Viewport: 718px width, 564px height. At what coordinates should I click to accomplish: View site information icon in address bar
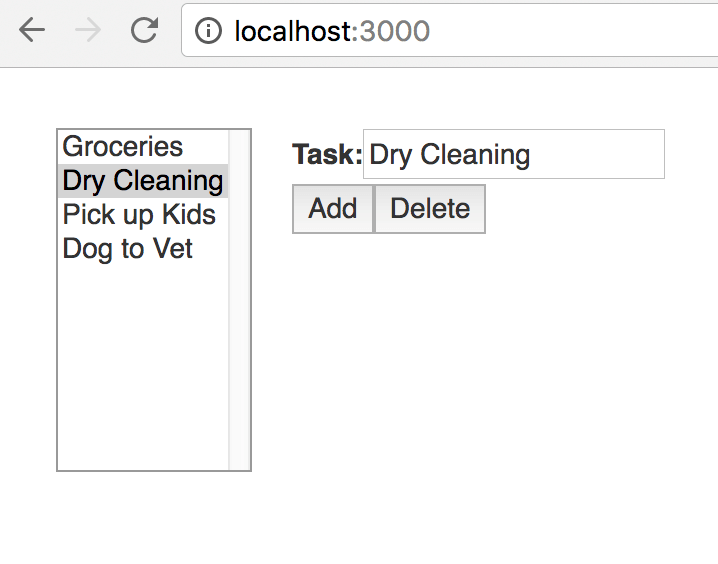[208, 32]
